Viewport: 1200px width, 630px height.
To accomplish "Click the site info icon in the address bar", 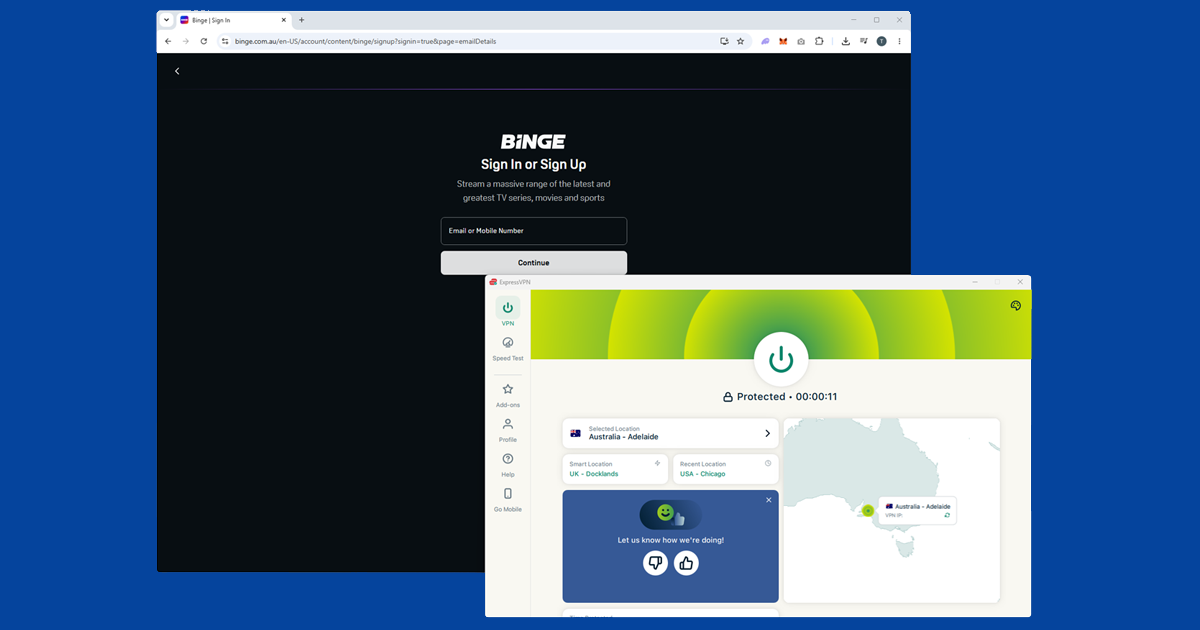I will (x=225, y=41).
